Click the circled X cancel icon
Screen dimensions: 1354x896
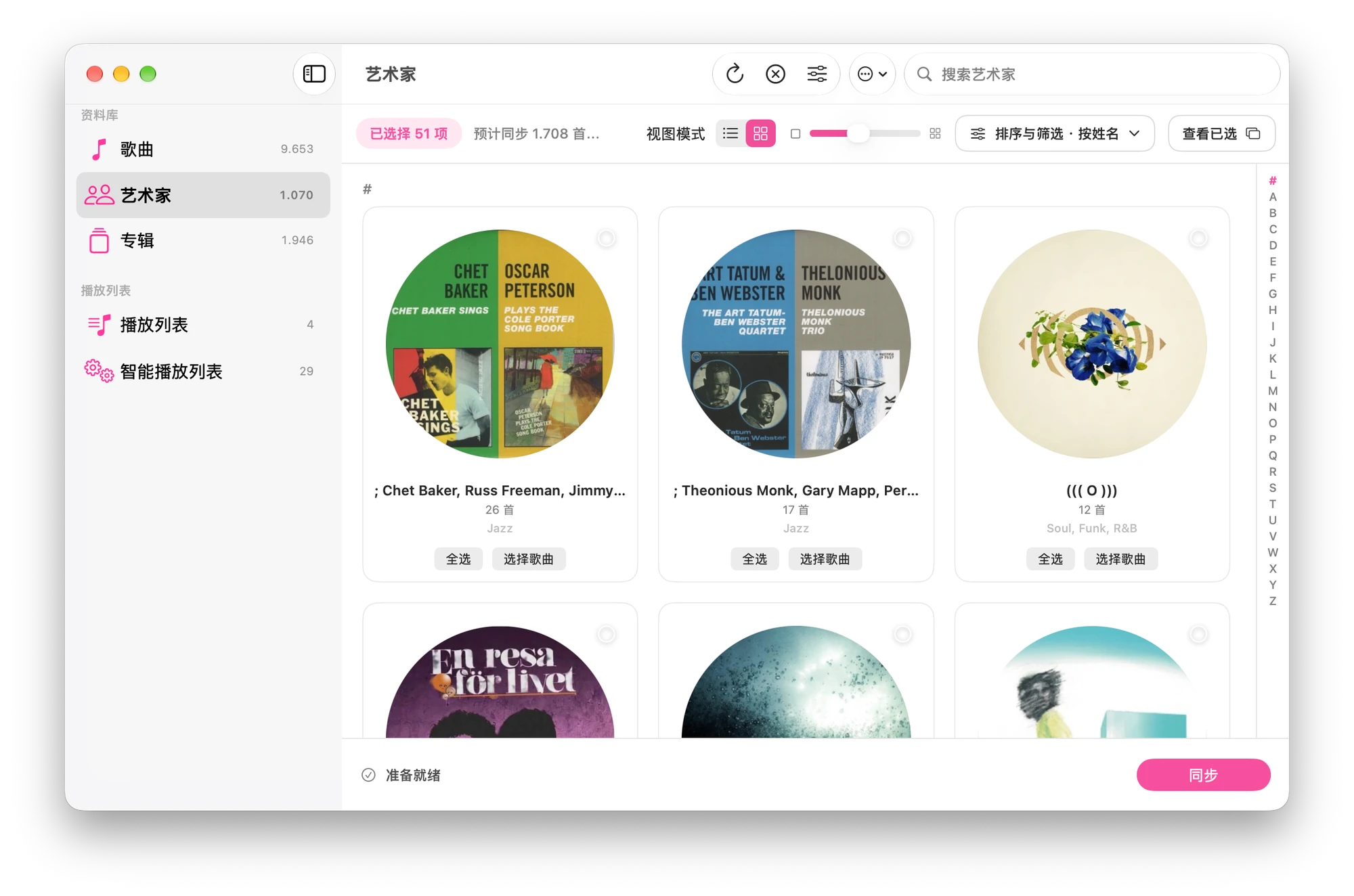pyautogui.click(x=775, y=74)
